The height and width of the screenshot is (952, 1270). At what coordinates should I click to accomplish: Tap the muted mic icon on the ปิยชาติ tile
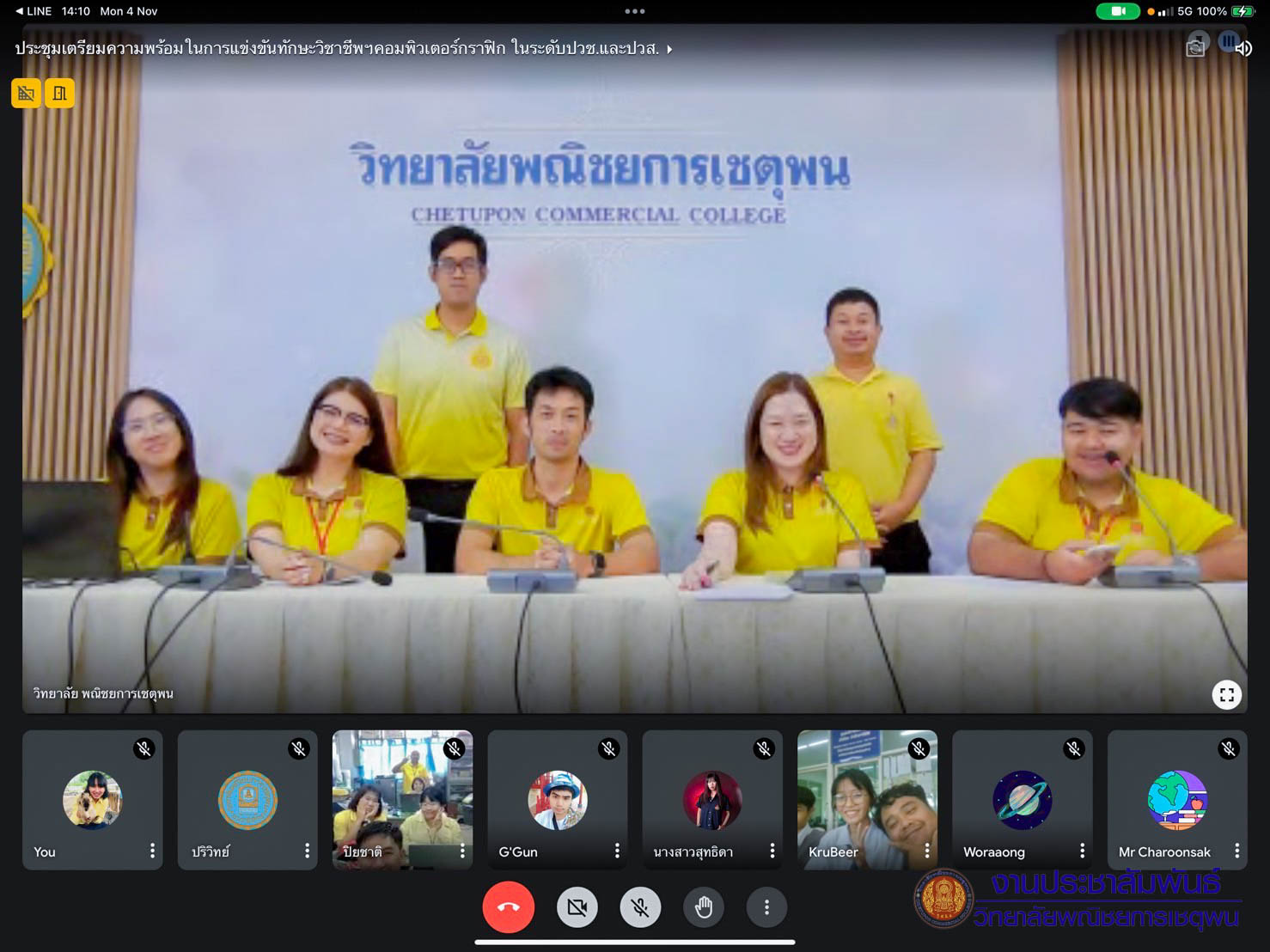(x=455, y=748)
